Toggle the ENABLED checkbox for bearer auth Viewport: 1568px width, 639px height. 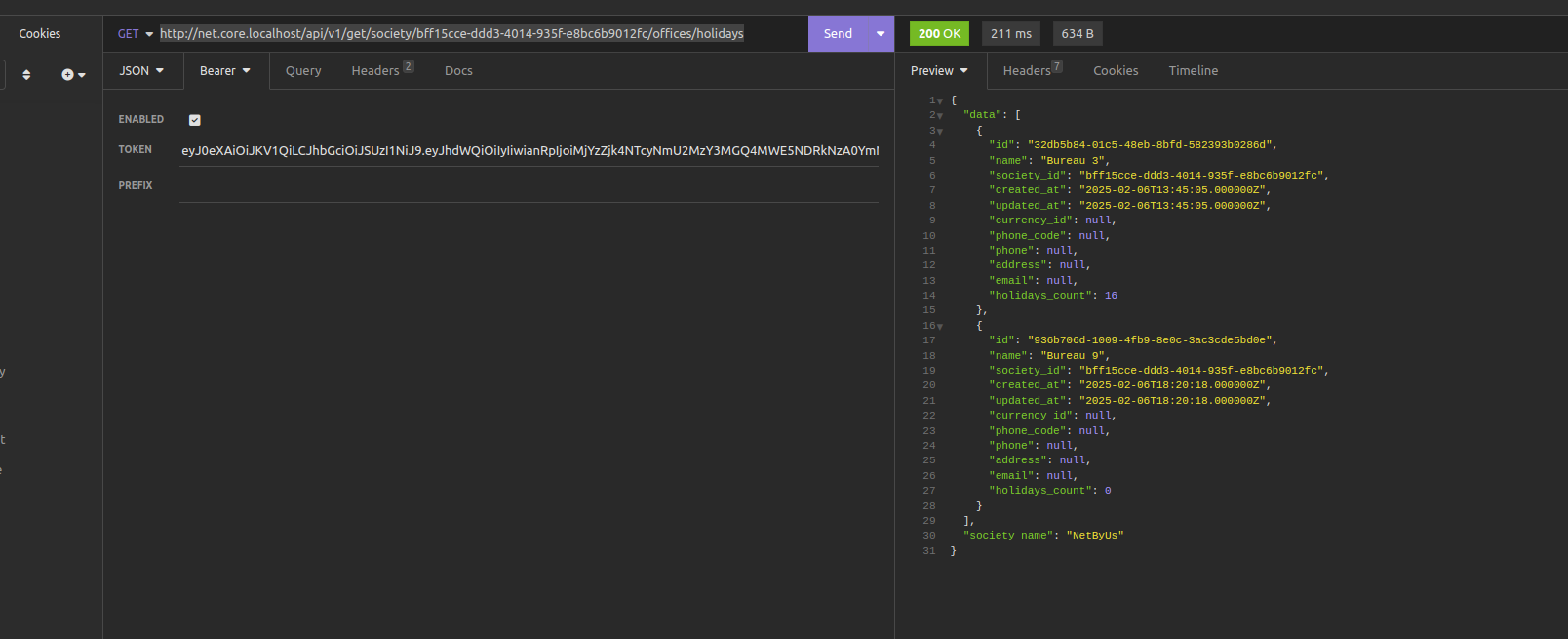click(195, 120)
